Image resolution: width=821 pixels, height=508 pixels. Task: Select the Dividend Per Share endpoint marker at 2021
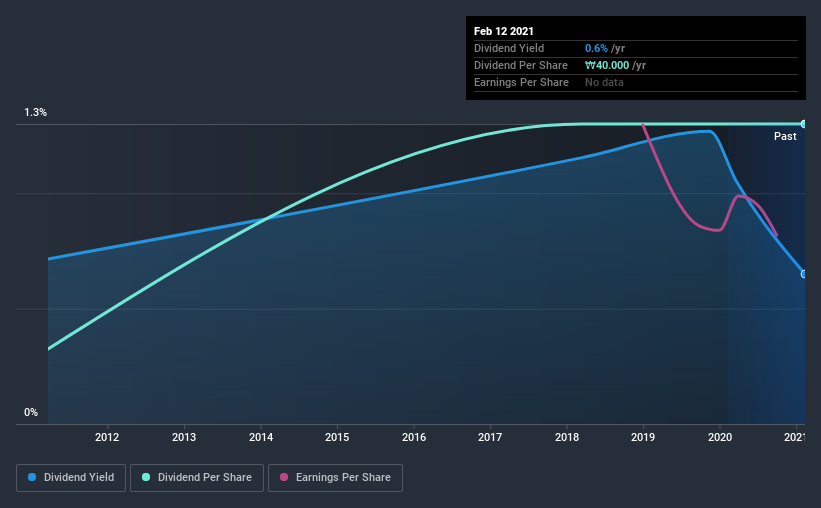[803, 124]
